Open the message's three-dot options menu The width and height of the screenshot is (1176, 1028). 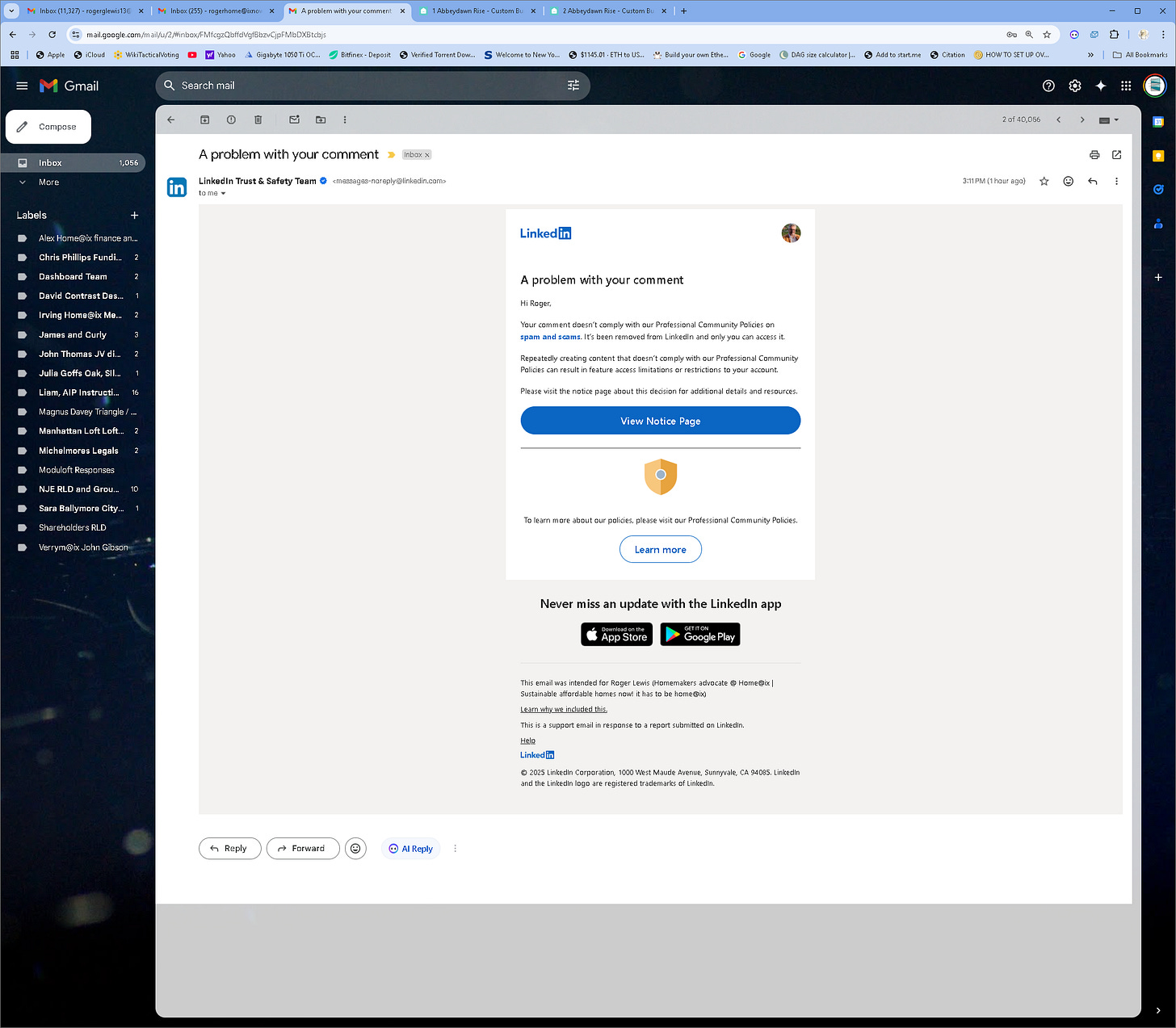pyautogui.click(x=1116, y=182)
